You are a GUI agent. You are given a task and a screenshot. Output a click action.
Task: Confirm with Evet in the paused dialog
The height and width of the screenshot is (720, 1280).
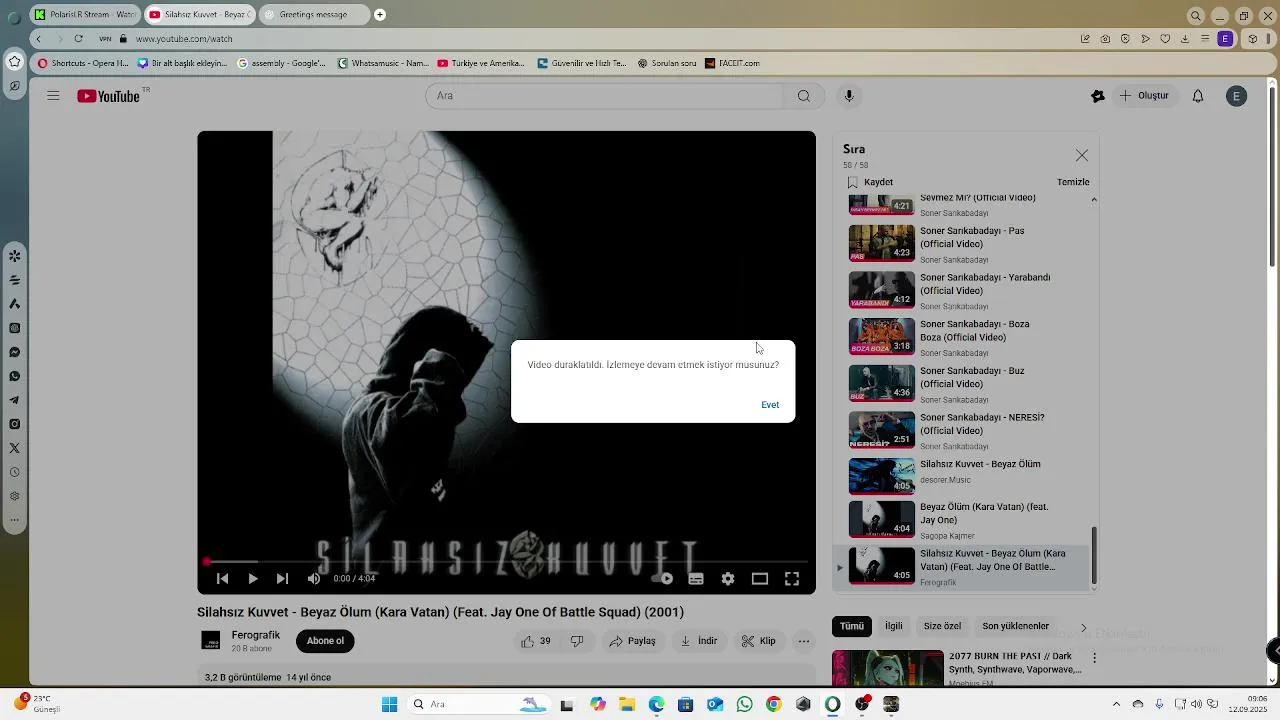(770, 405)
